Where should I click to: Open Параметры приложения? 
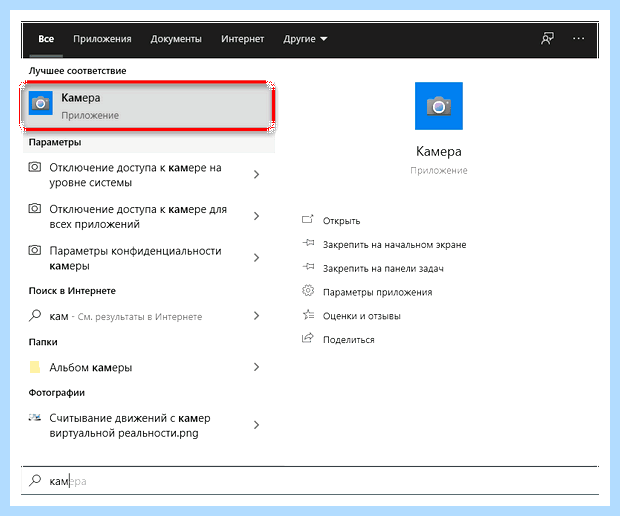377,292
